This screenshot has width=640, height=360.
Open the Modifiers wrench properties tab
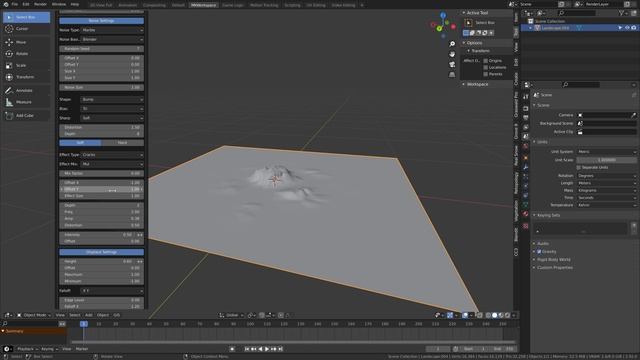(525, 167)
